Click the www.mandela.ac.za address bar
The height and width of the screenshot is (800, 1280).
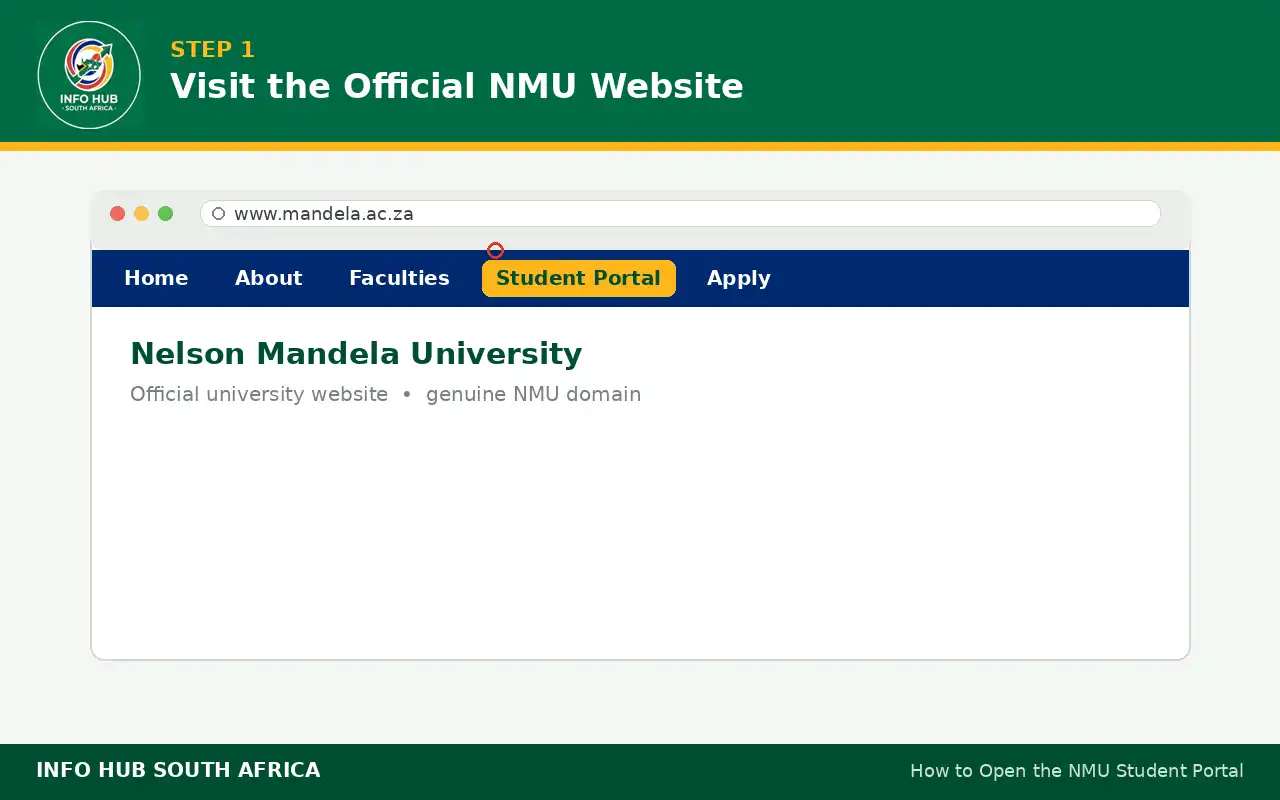(x=680, y=214)
